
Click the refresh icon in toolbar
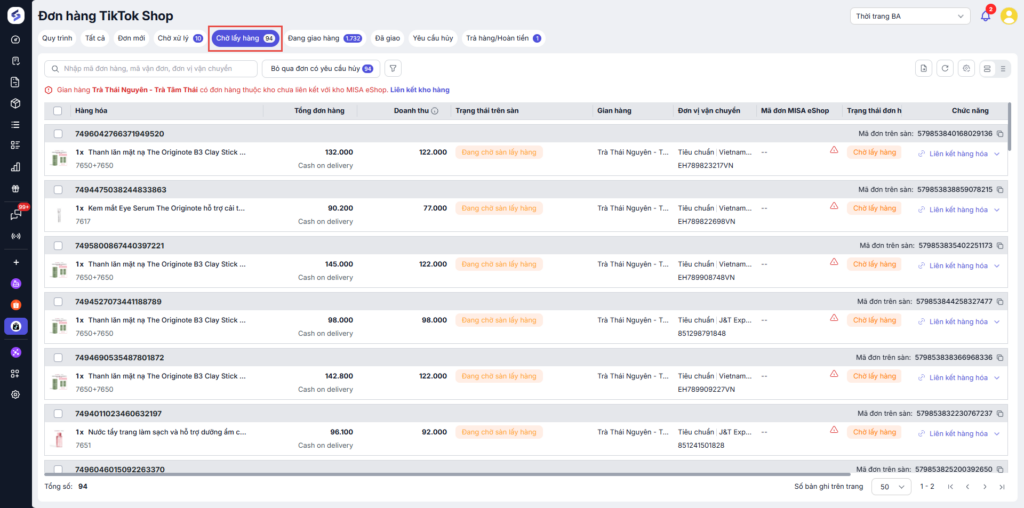[944, 68]
